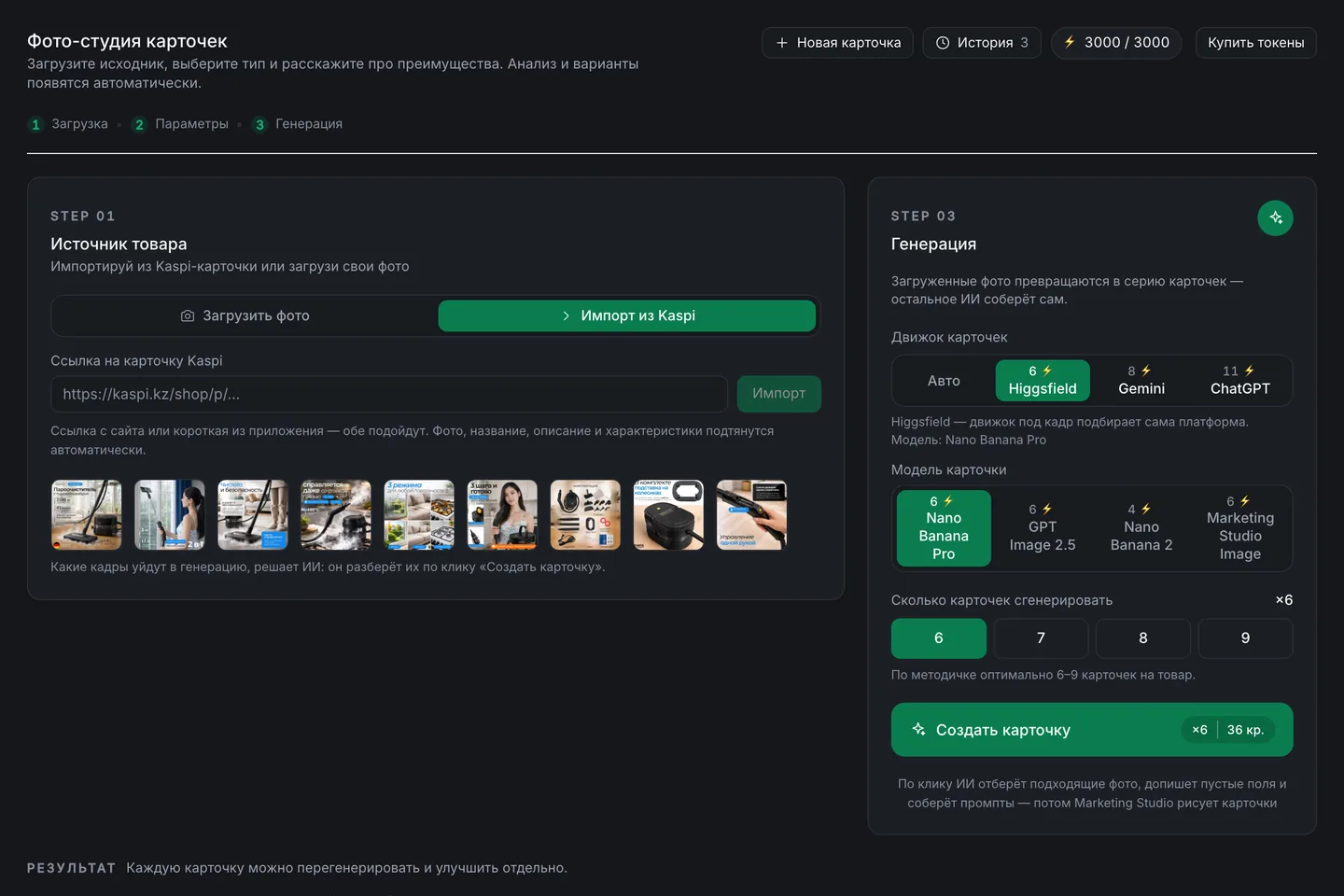Screen dimensions: 1344x896
Task: Select the 3 шага и готово thumbnail
Action: click(x=502, y=515)
